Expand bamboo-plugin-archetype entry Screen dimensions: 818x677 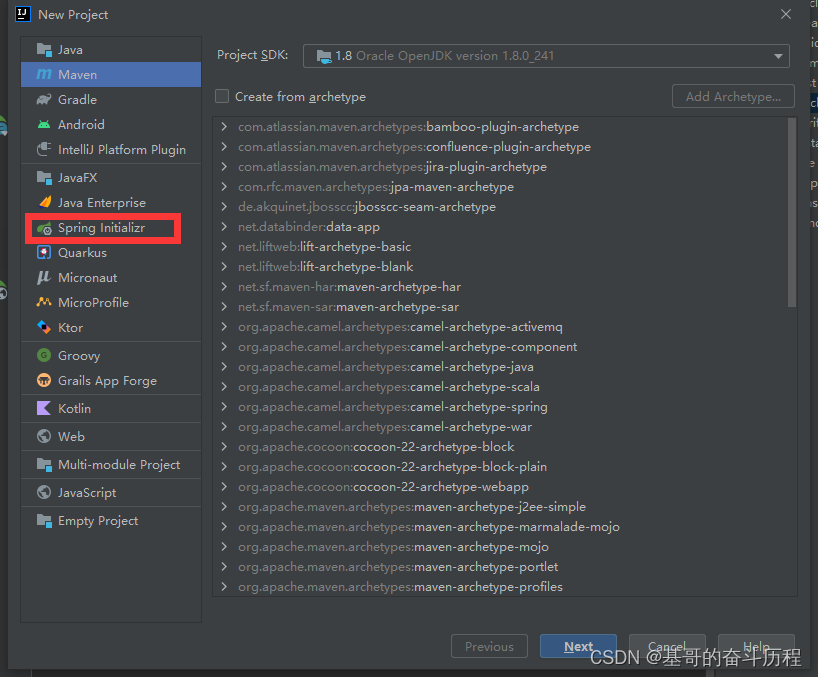(x=224, y=126)
